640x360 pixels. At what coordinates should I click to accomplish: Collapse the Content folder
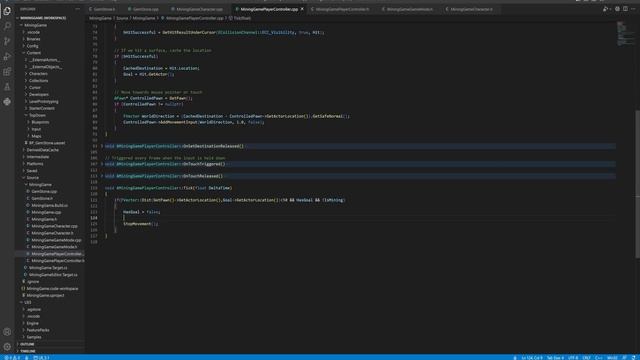(33, 53)
